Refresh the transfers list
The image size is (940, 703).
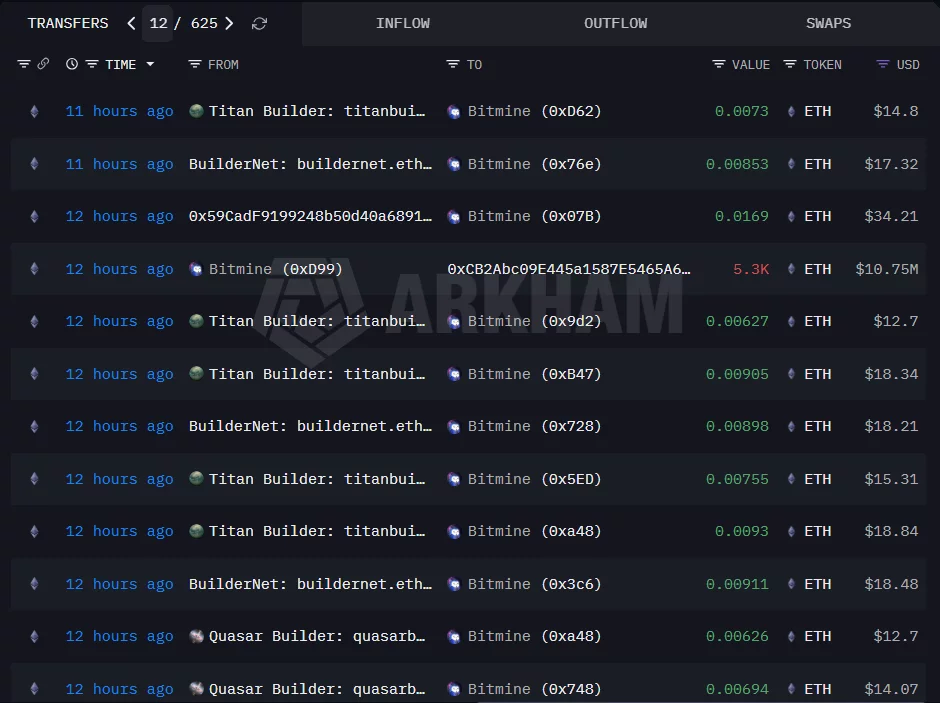259,22
